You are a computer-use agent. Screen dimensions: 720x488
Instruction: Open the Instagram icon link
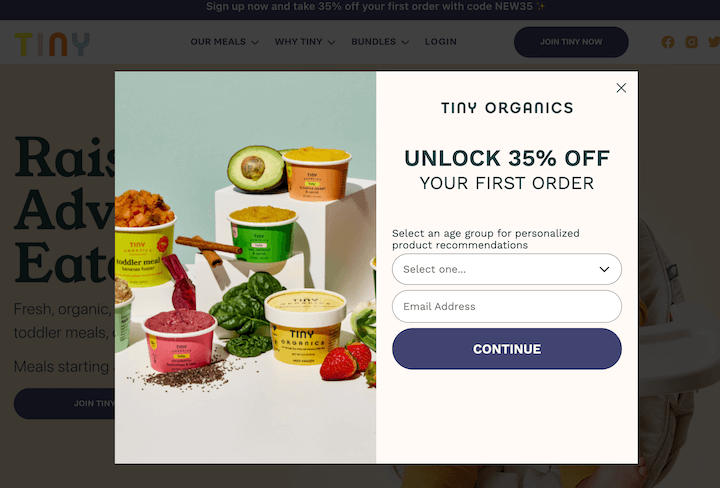691,42
